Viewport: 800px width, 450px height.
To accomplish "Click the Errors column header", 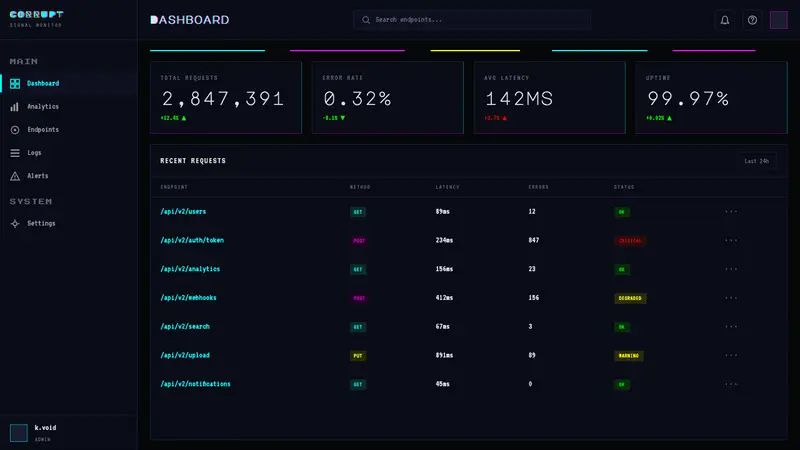I will 538,187.
